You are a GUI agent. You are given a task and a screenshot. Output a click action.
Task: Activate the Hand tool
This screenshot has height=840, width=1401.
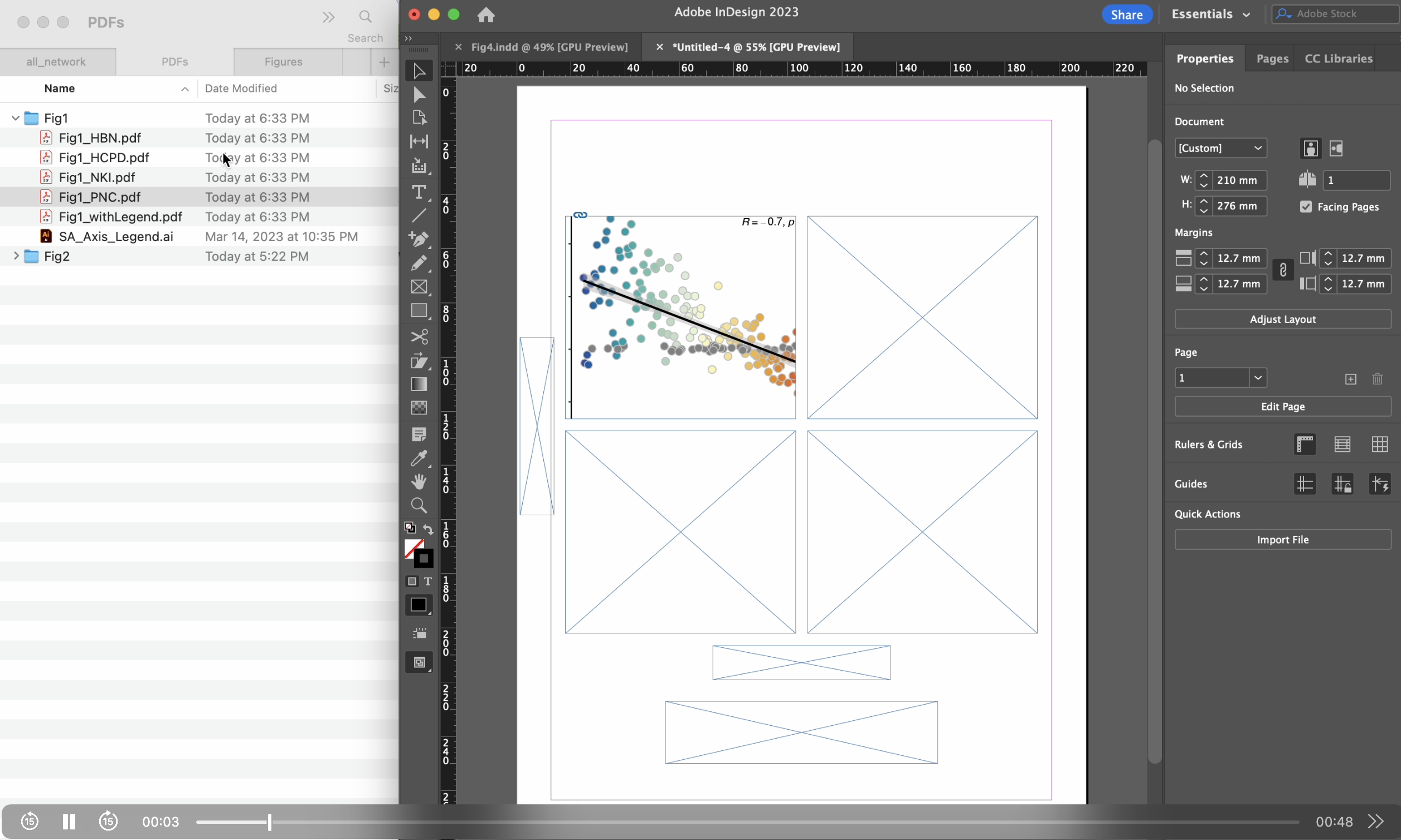point(419,482)
